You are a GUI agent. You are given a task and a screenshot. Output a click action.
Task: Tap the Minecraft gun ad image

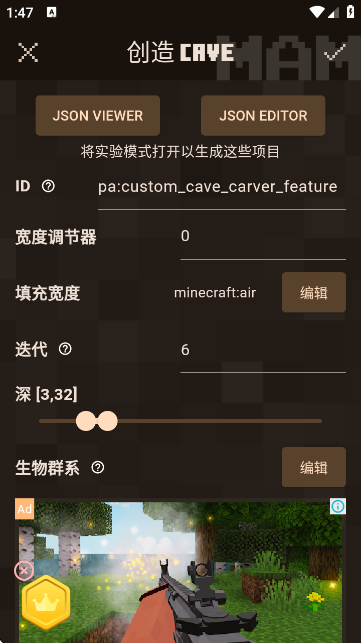180,571
